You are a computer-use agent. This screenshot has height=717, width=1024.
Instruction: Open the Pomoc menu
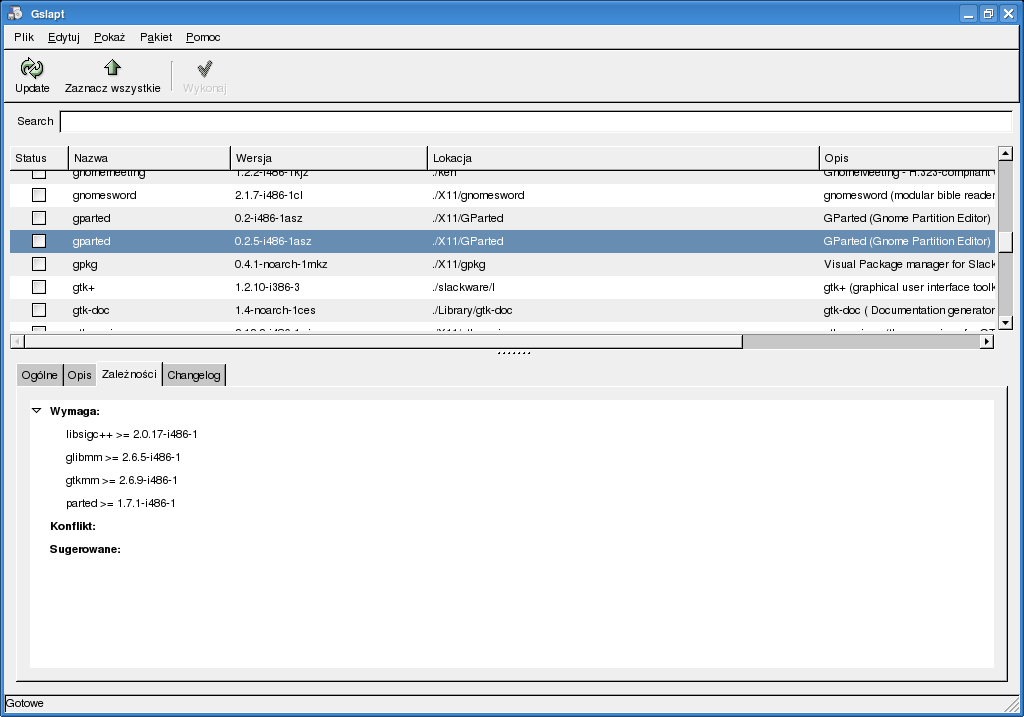[x=203, y=37]
